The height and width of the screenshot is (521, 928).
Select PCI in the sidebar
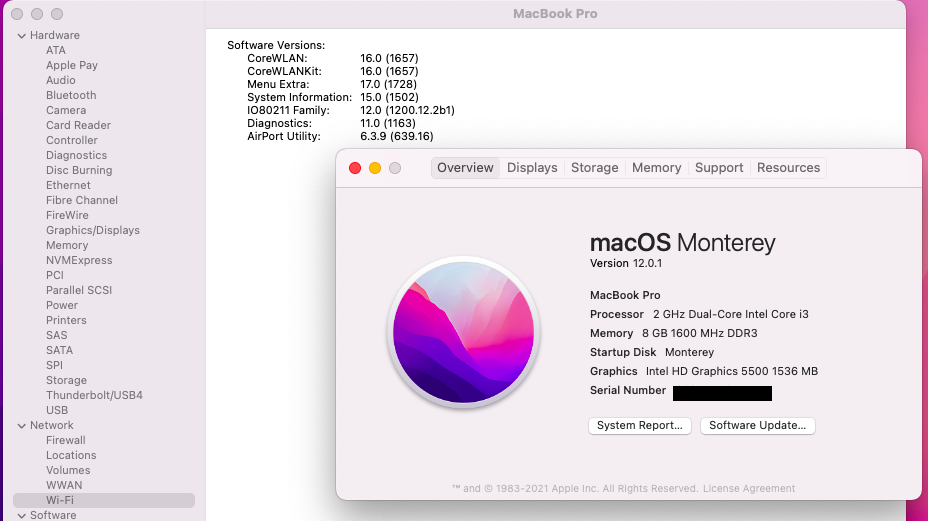[54, 275]
